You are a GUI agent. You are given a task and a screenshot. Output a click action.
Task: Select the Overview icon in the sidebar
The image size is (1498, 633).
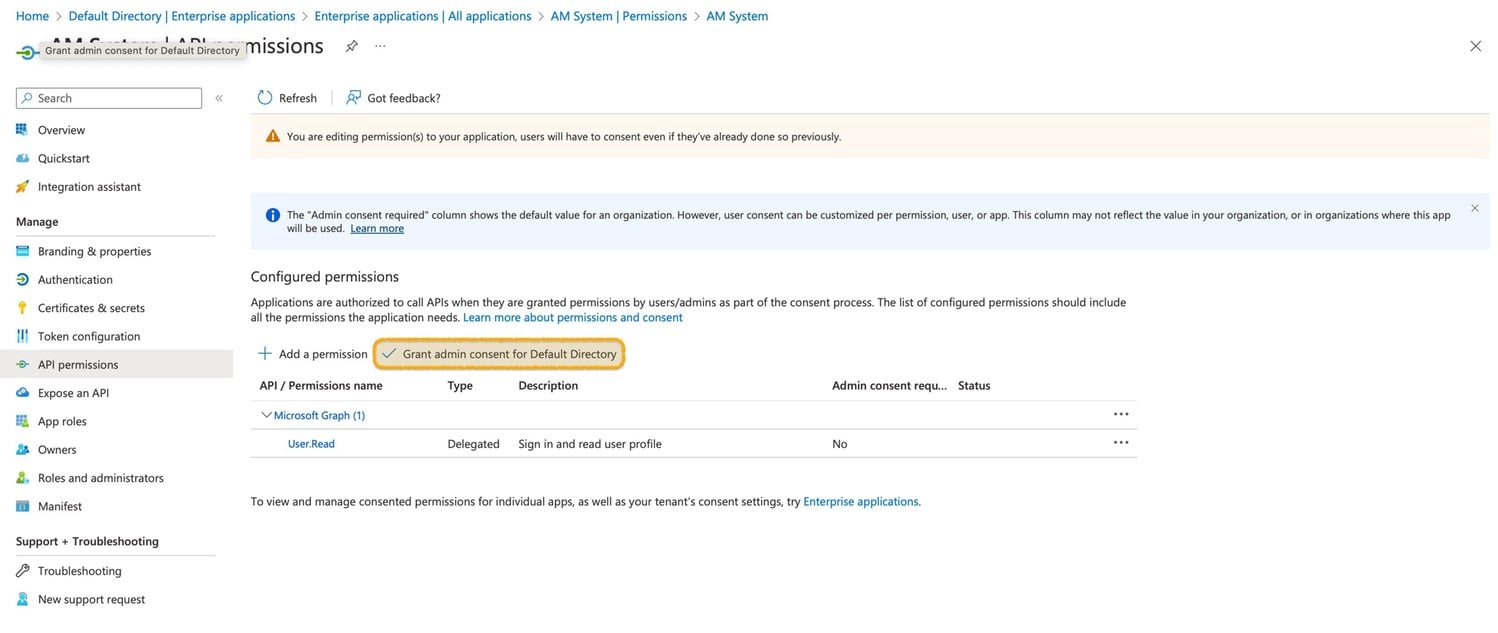tap(21, 130)
